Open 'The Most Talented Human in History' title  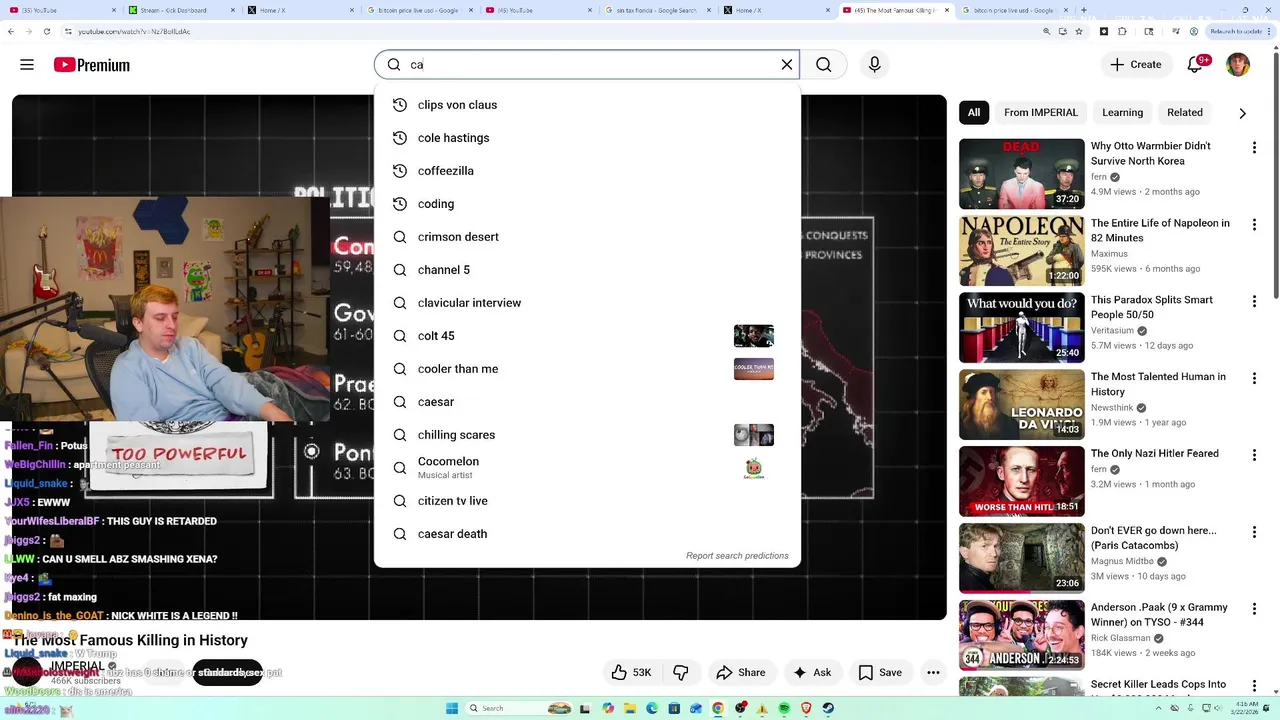(x=1158, y=384)
